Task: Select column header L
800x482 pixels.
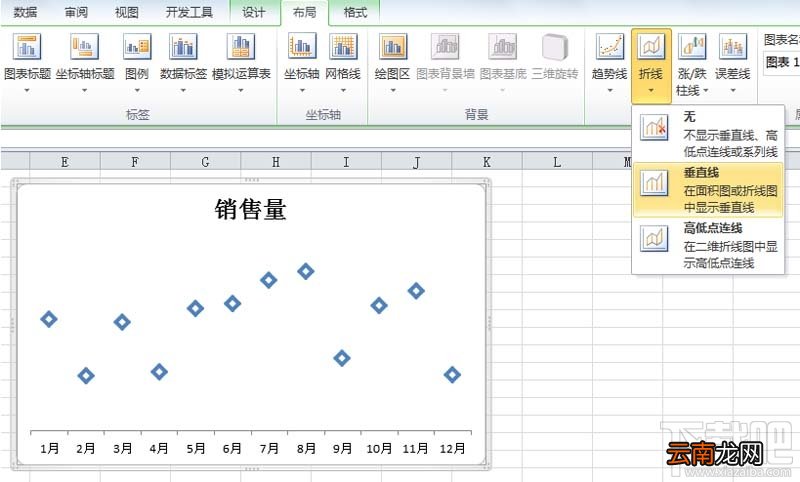Action: pyautogui.click(x=557, y=162)
